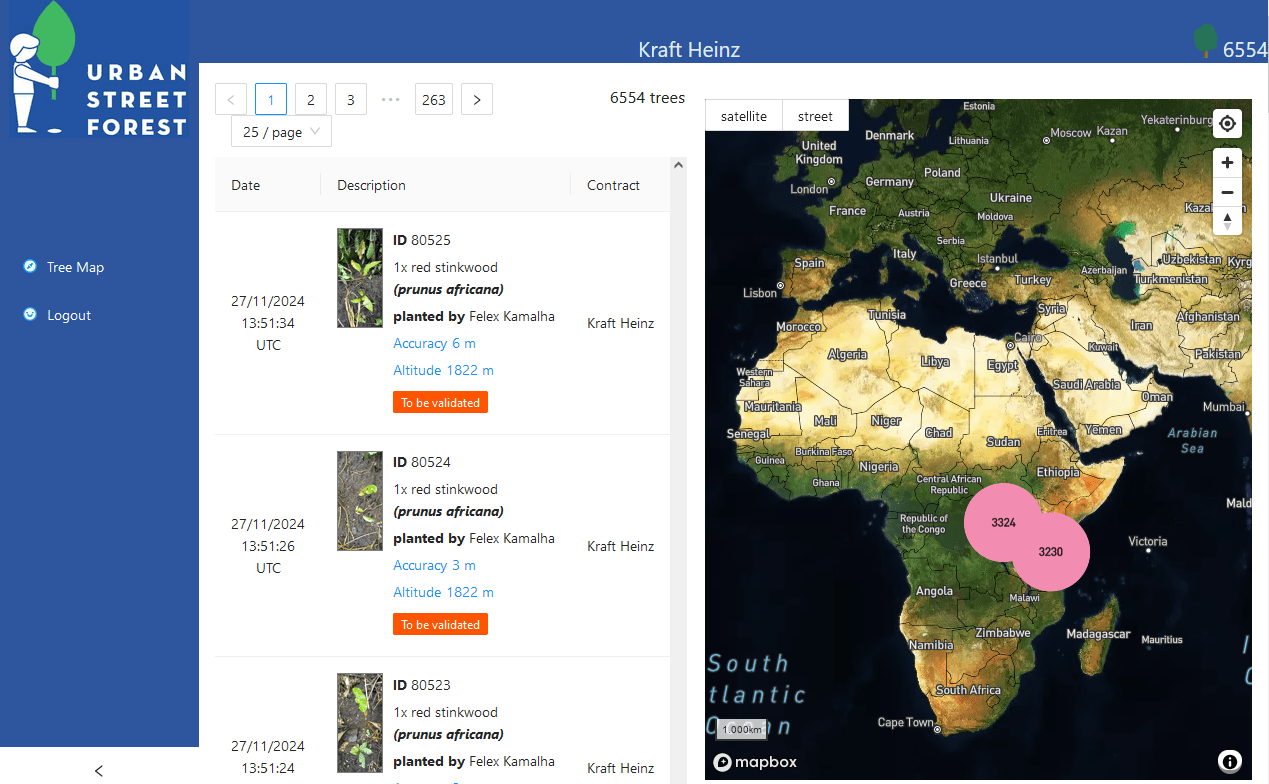Click the 13:51:26 timestamp cell

[268, 546]
